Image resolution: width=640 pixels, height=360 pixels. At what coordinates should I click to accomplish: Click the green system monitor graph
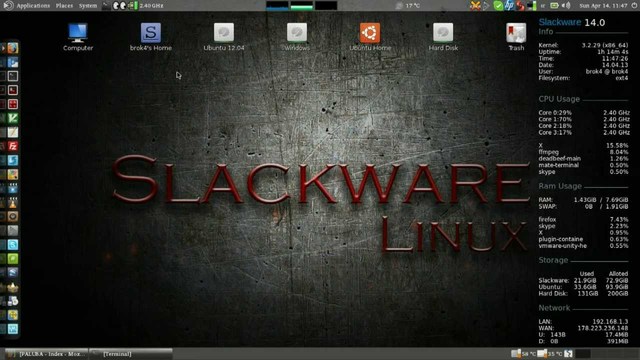(302, 5)
